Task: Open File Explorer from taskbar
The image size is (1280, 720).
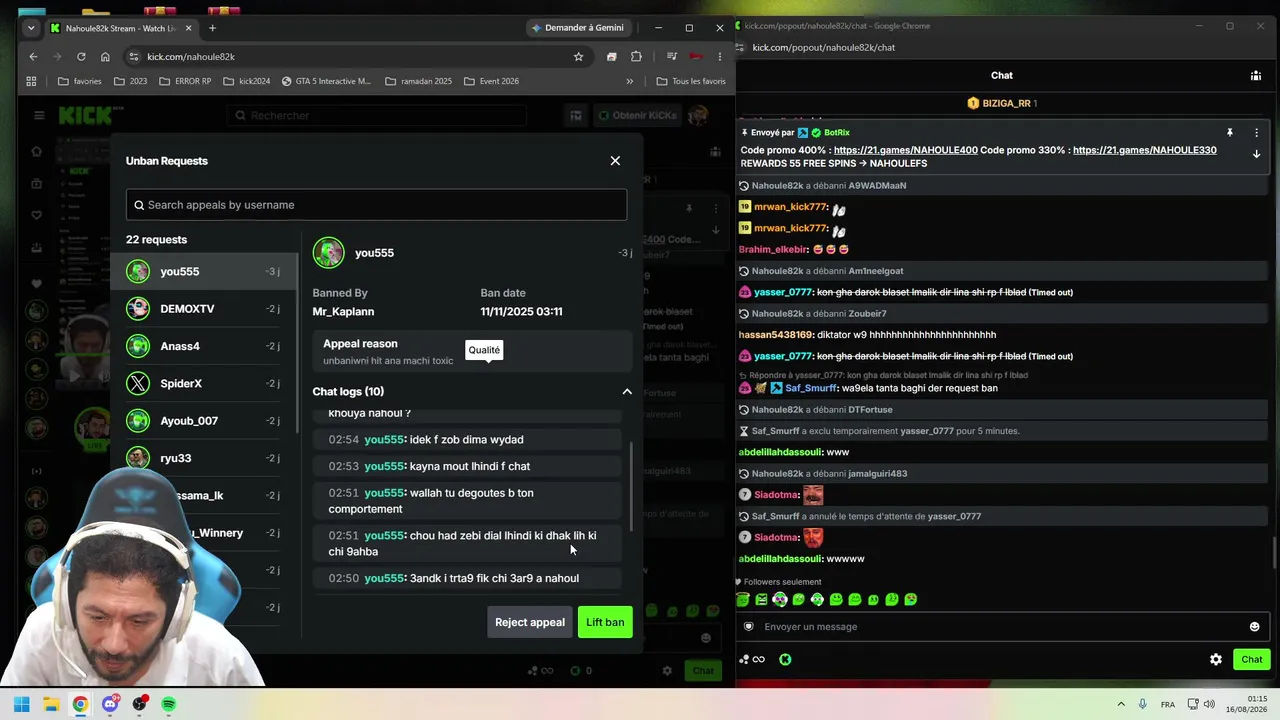Action: (51, 705)
